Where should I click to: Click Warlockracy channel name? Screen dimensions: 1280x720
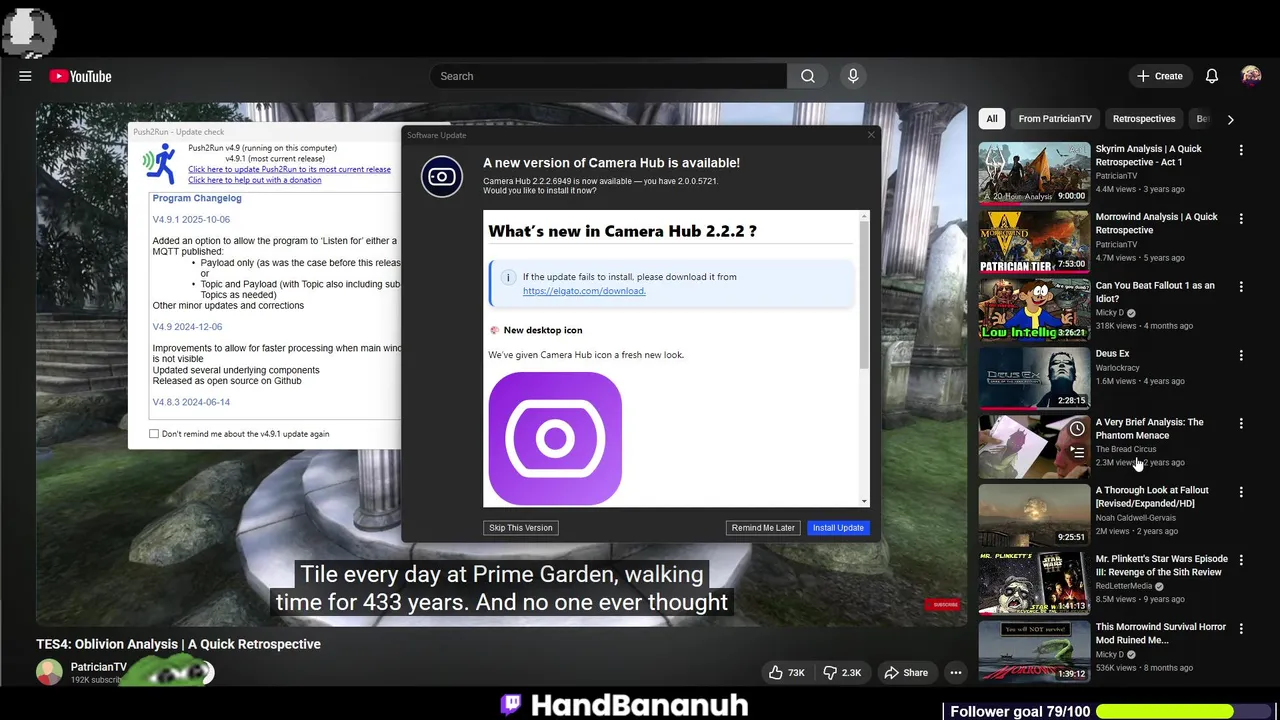[x=1117, y=367]
